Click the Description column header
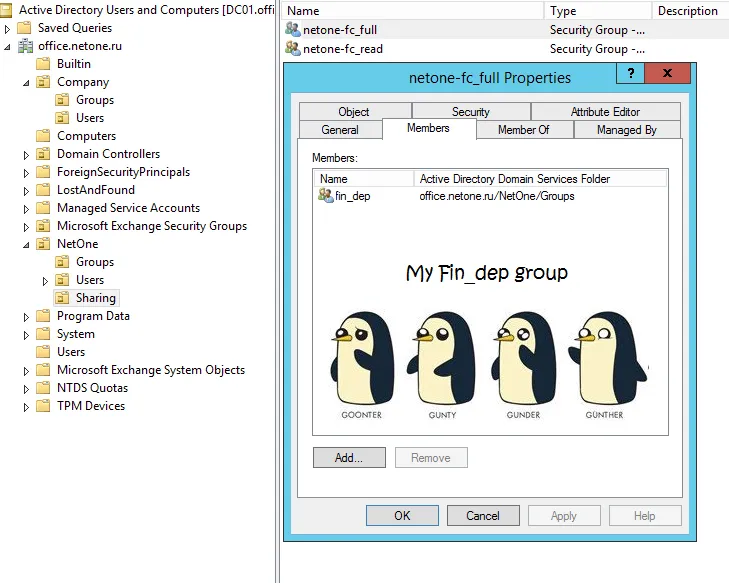The height and width of the screenshot is (583, 729). 690,11
